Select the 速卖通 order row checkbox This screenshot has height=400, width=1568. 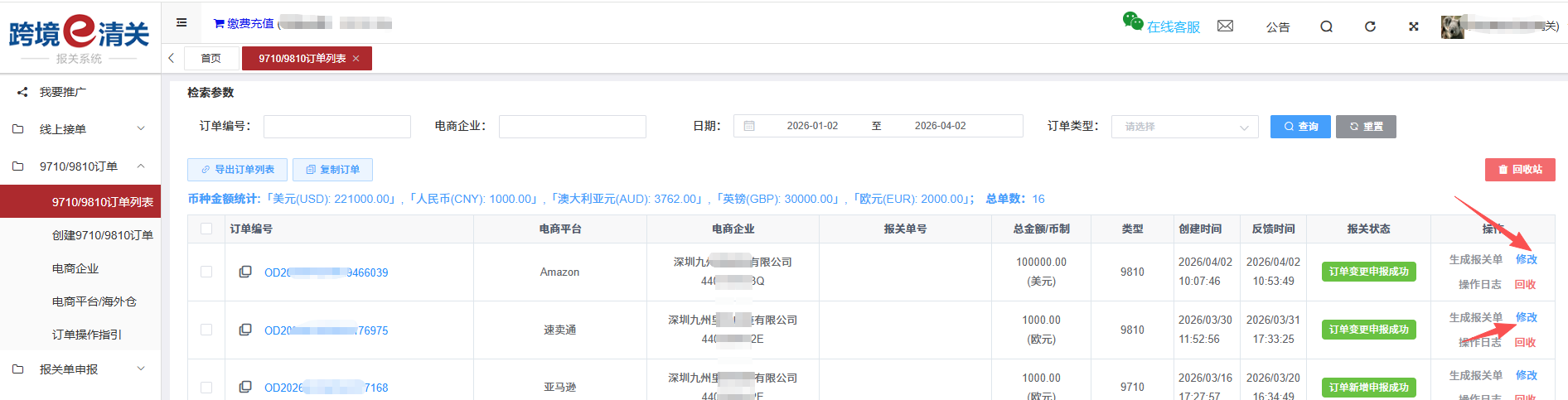pos(206,330)
